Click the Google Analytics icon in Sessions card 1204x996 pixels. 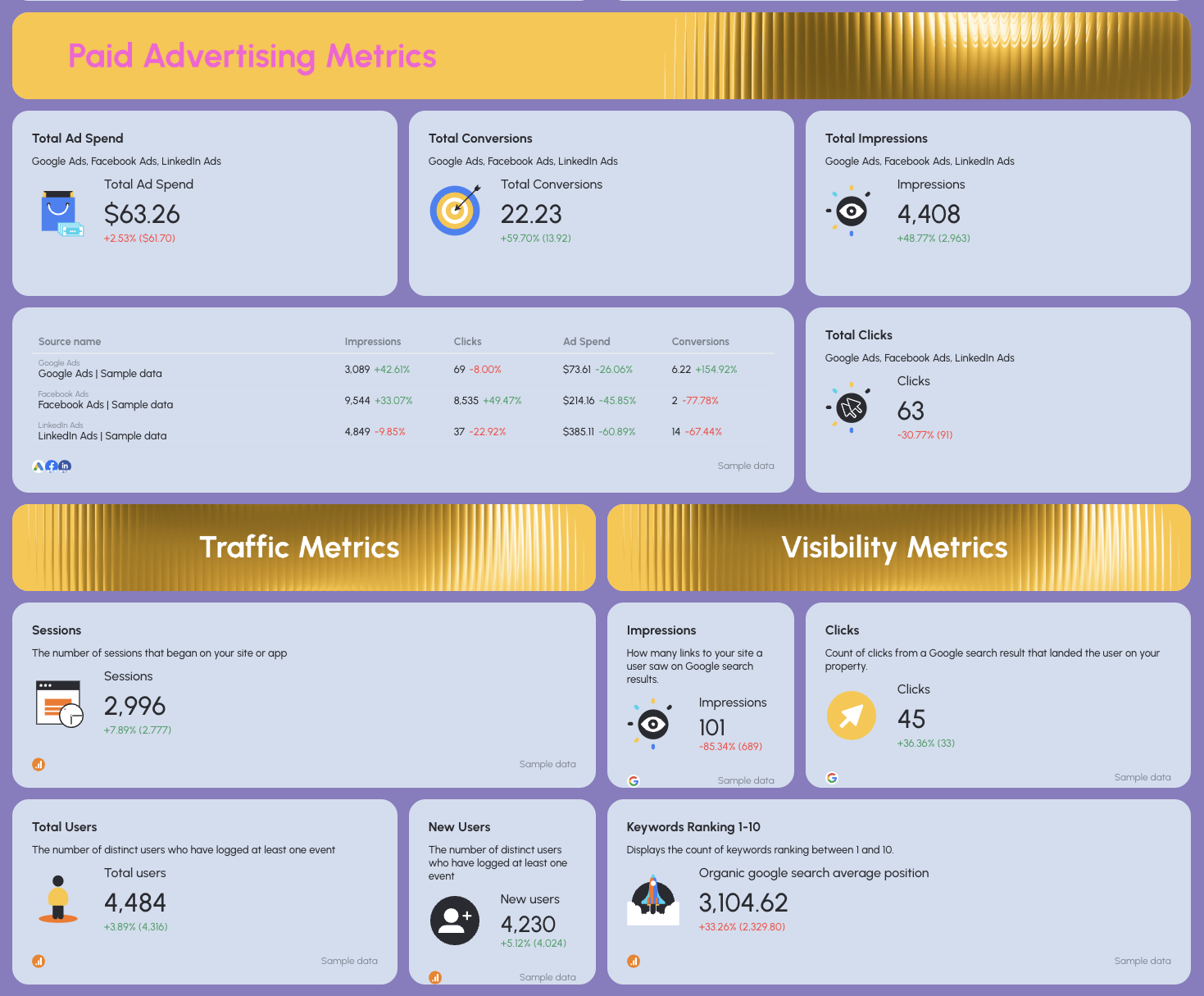(x=39, y=764)
